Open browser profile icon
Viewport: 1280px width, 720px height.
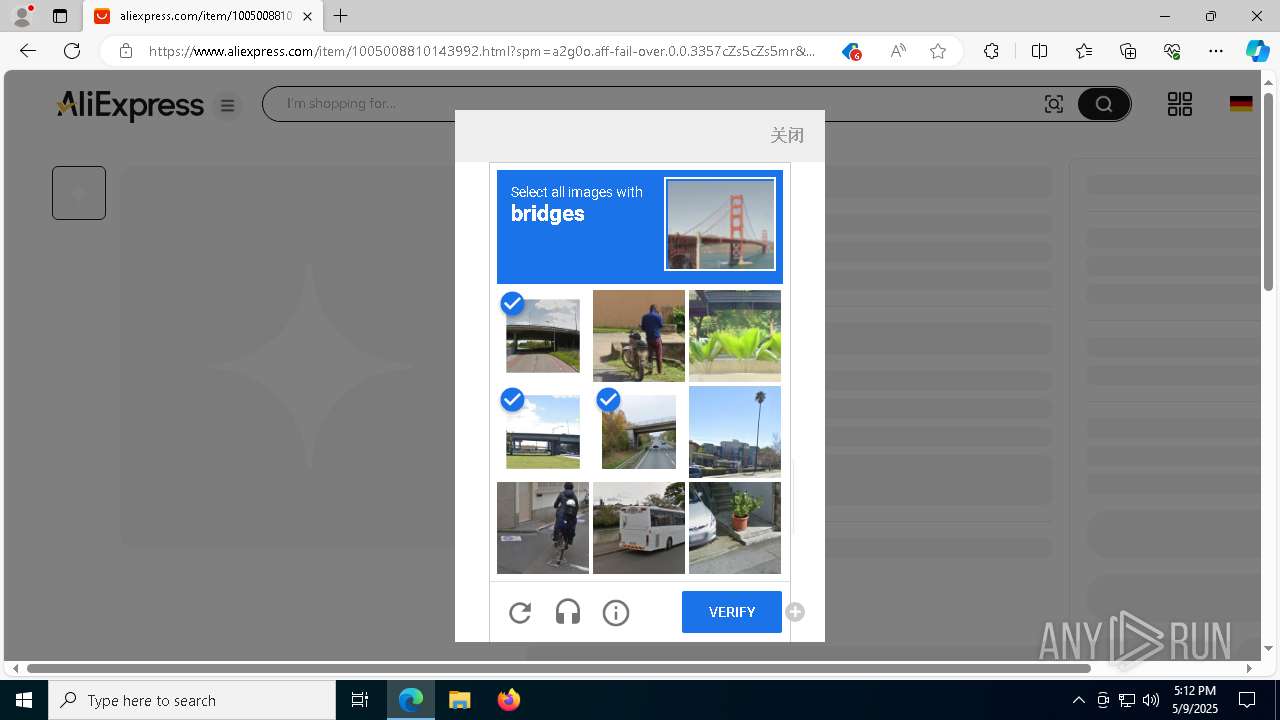21,16
